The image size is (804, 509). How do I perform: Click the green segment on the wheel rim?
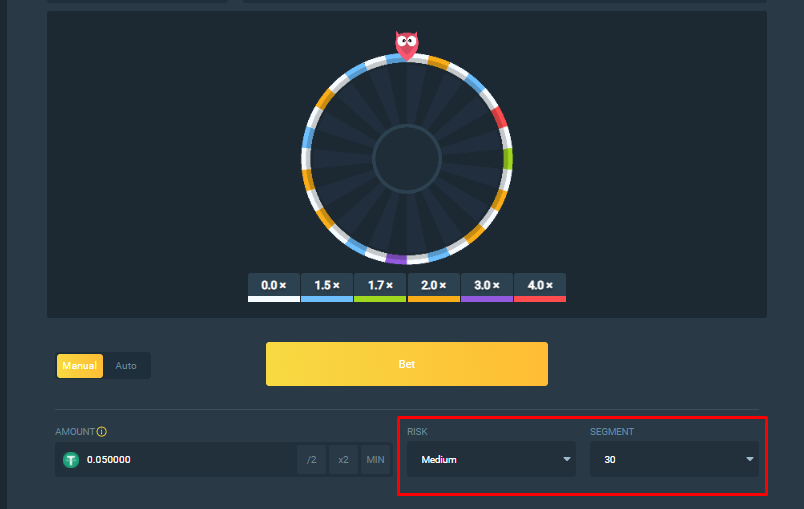[508, 158]
